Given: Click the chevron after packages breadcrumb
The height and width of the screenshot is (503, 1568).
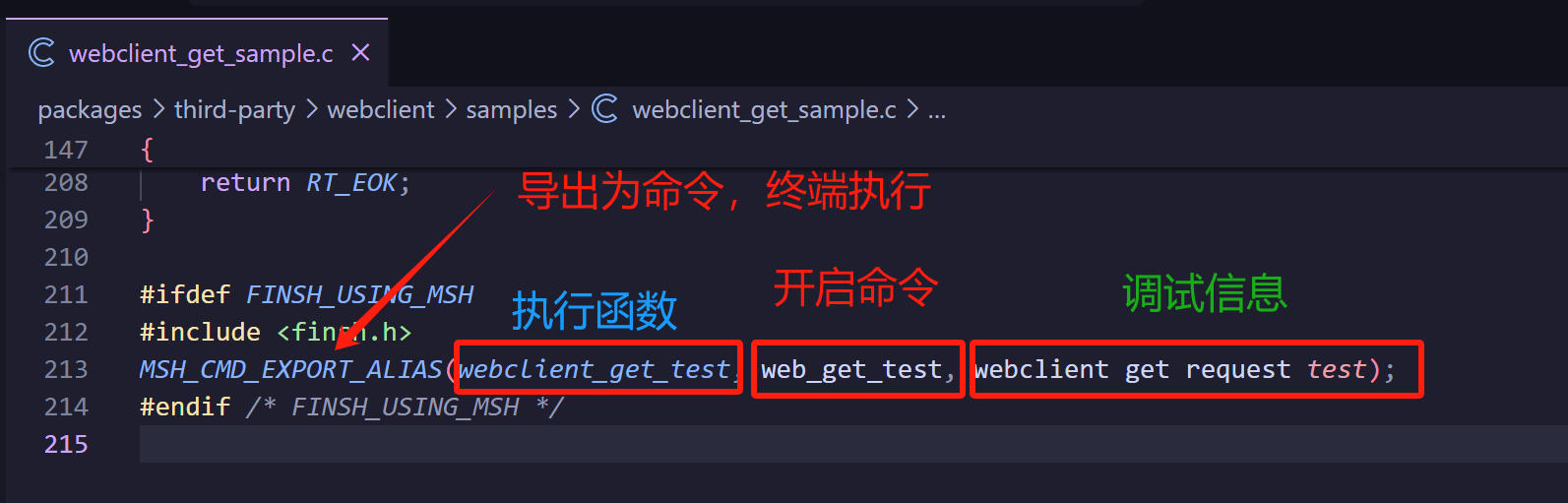Looking at the screenshot, I should [x=158, y=109].
